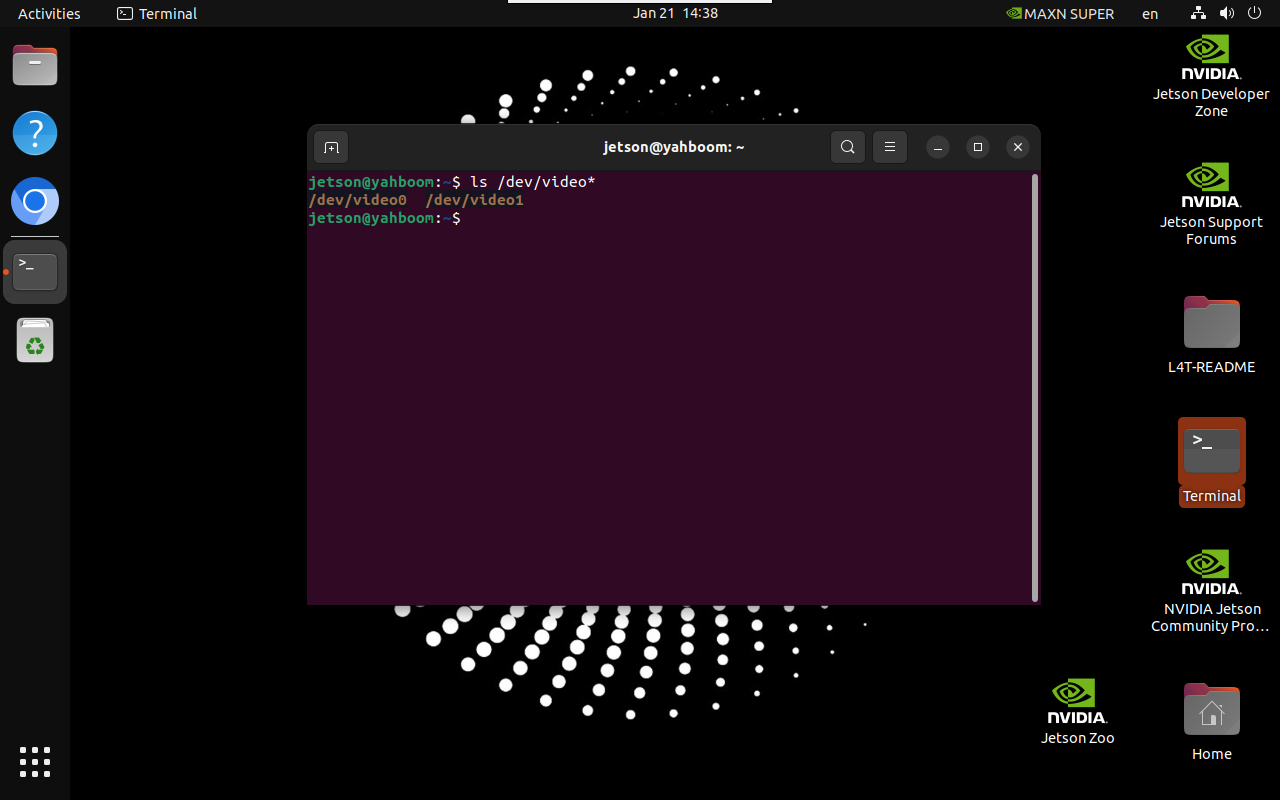This screenshot has height=800, width=1280.
Task: Show Applications grid
Action: (x=35, y=761)
